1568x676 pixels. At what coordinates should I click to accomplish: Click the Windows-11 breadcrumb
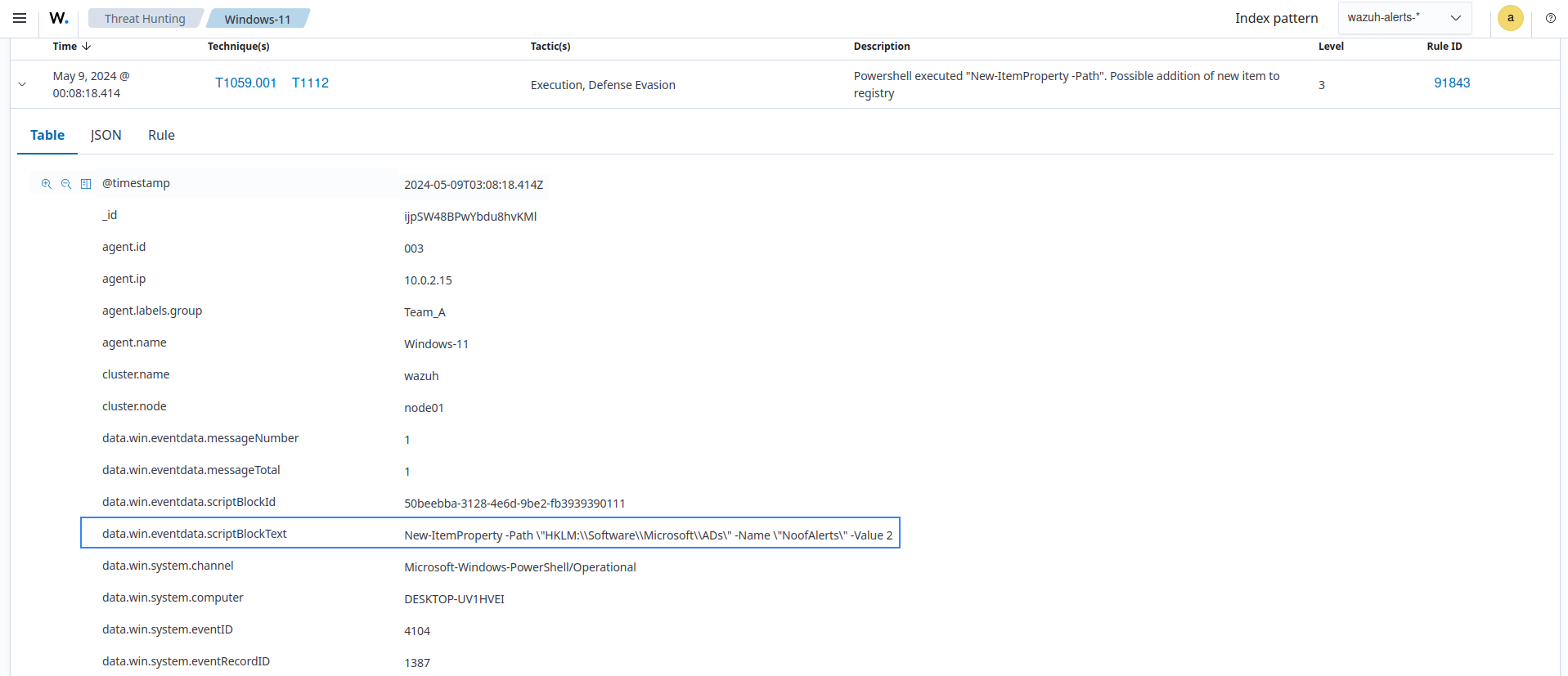coord(257,19)
